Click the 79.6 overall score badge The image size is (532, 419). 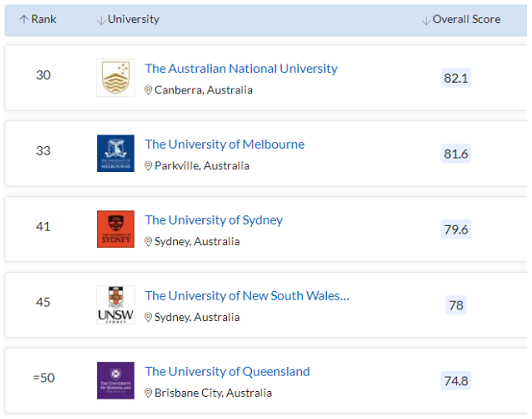pyautogui.click(x=456, y=229)
